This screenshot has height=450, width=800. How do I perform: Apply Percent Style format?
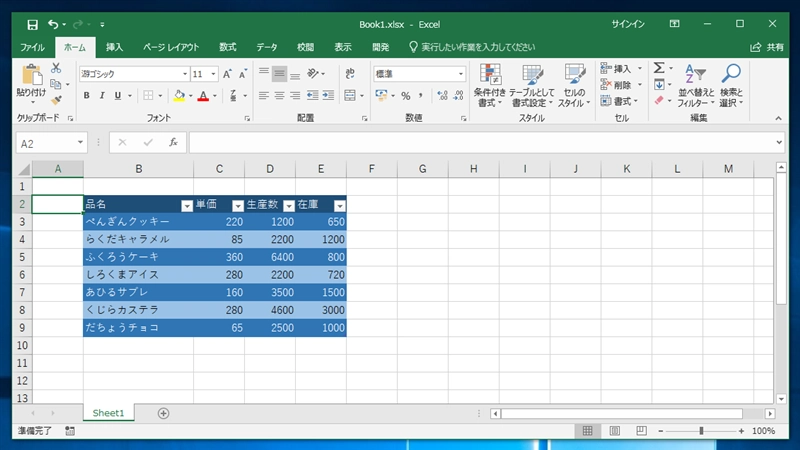[x=406, y=95]
